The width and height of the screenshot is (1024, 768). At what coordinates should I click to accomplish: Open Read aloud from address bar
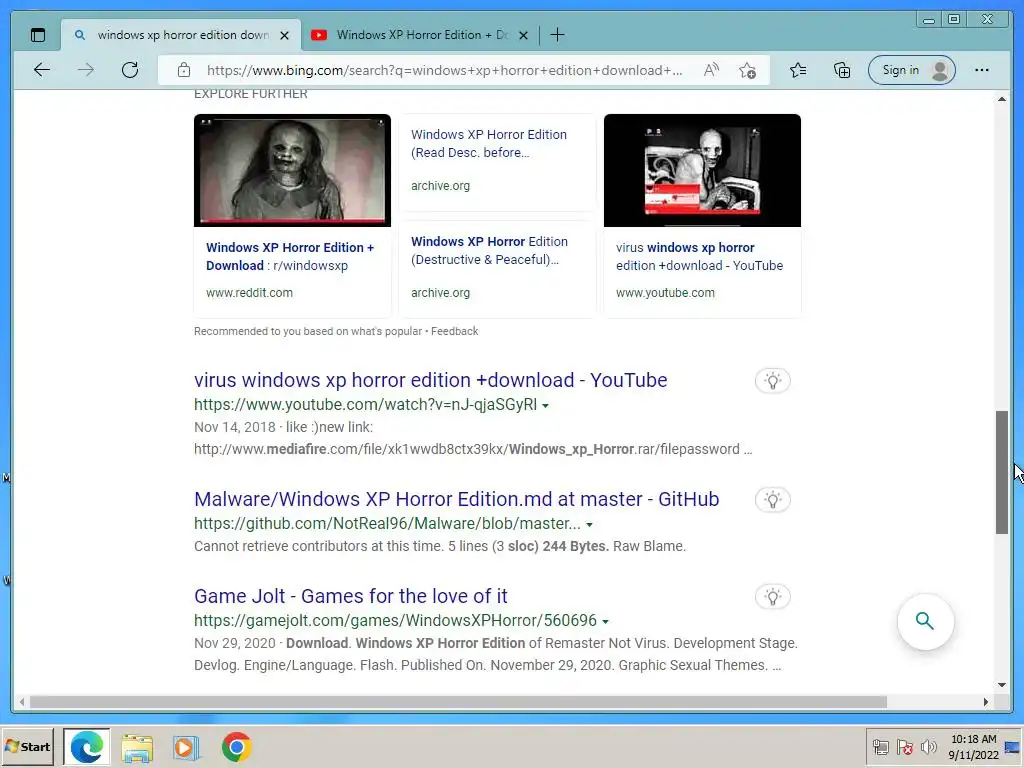coord(711,70)
